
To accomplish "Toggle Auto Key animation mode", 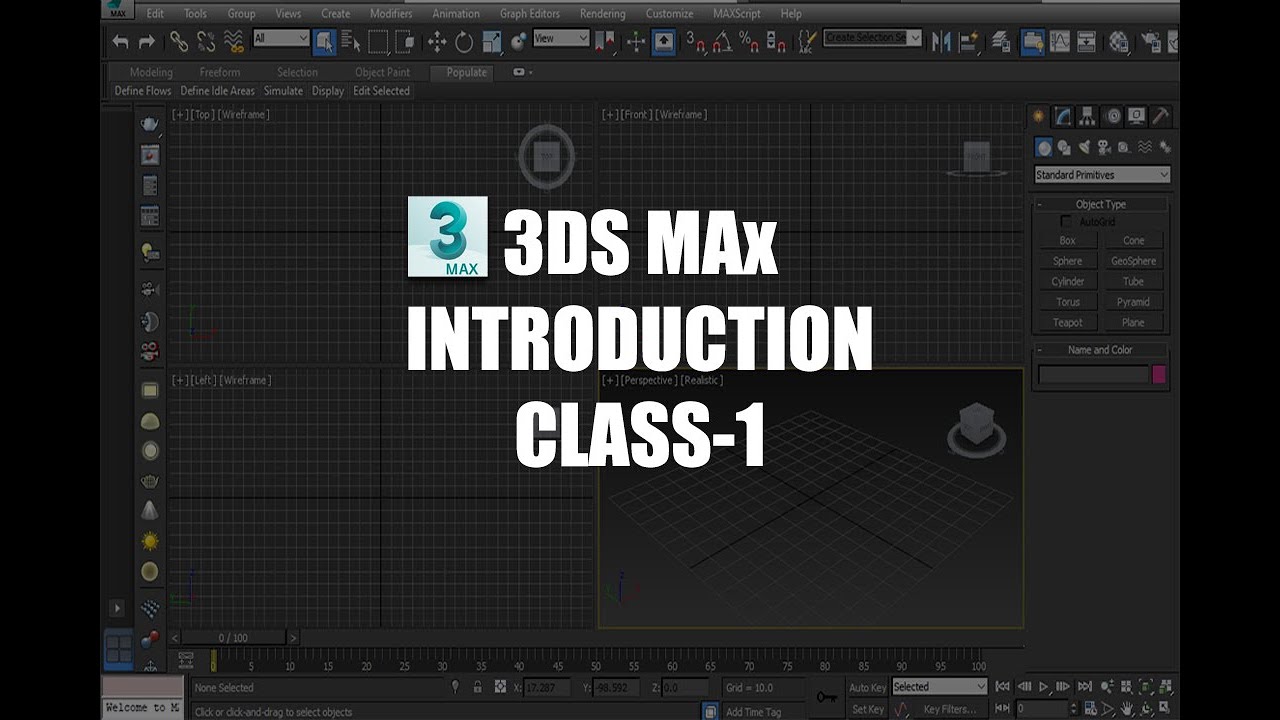I will click(x=867, y=687).
